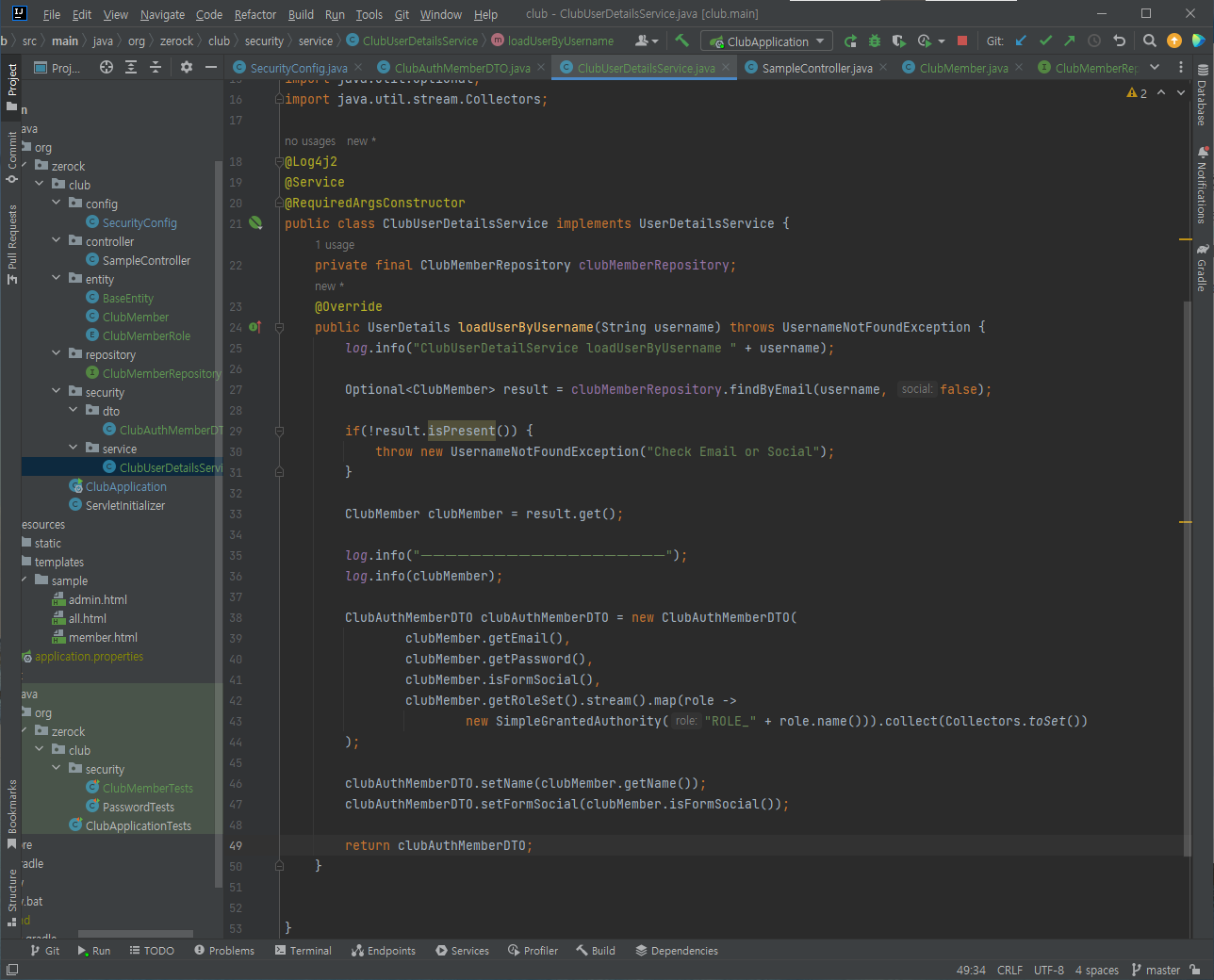Start debugging with the bug icon
This screenshot has width=1214, height=980.
point(875,41)
